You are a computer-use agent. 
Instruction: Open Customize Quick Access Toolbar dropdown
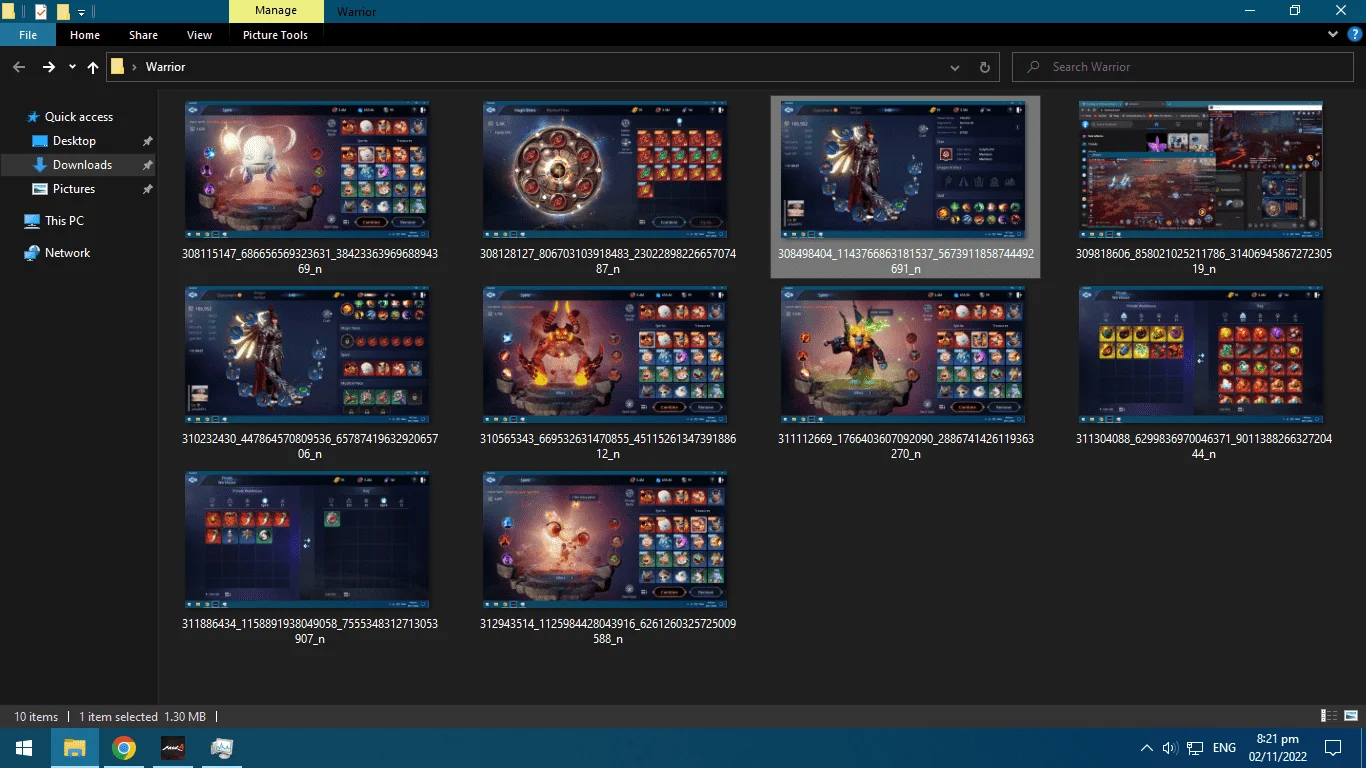81,12
